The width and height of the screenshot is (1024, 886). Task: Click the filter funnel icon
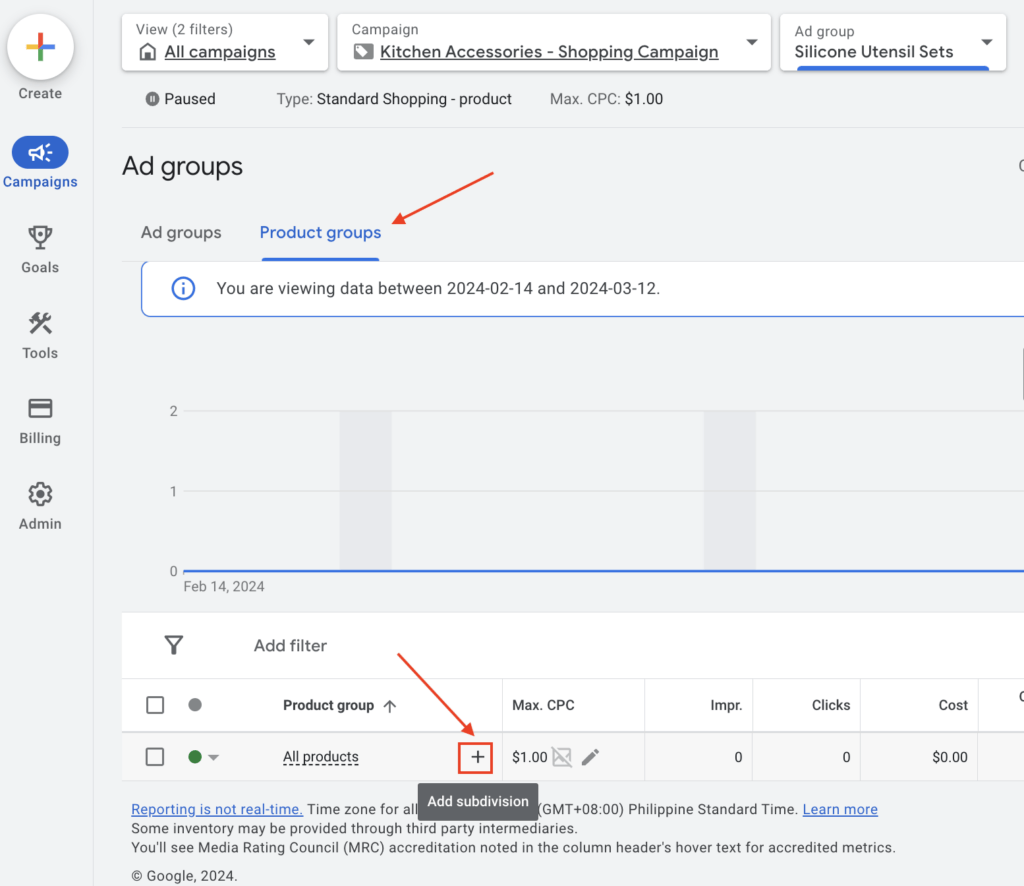[x=174, y=645]
